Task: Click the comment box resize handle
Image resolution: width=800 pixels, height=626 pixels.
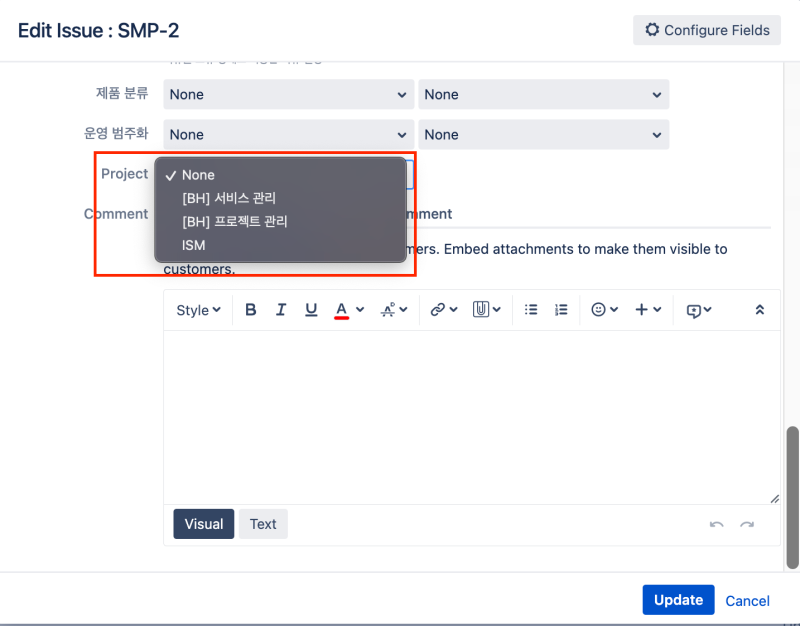Action: point(774,498)
